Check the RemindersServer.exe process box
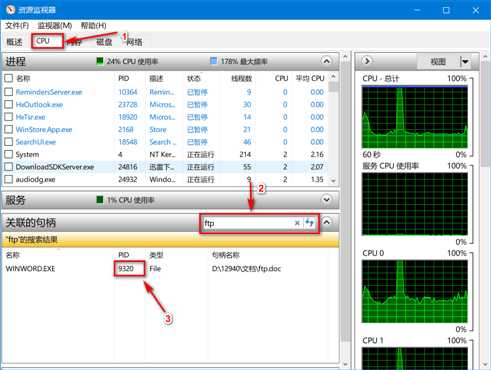 click(9, 92)
